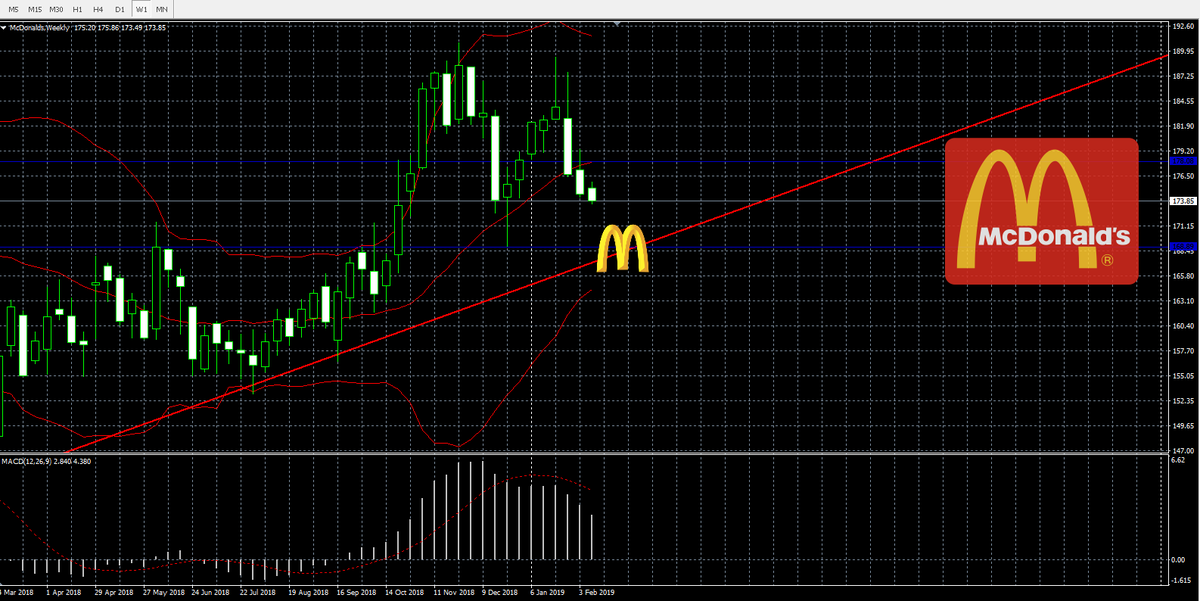Click the small golden arches on chart
Viewport: 1200px width, 601px height.
click(x=622, y=249)
